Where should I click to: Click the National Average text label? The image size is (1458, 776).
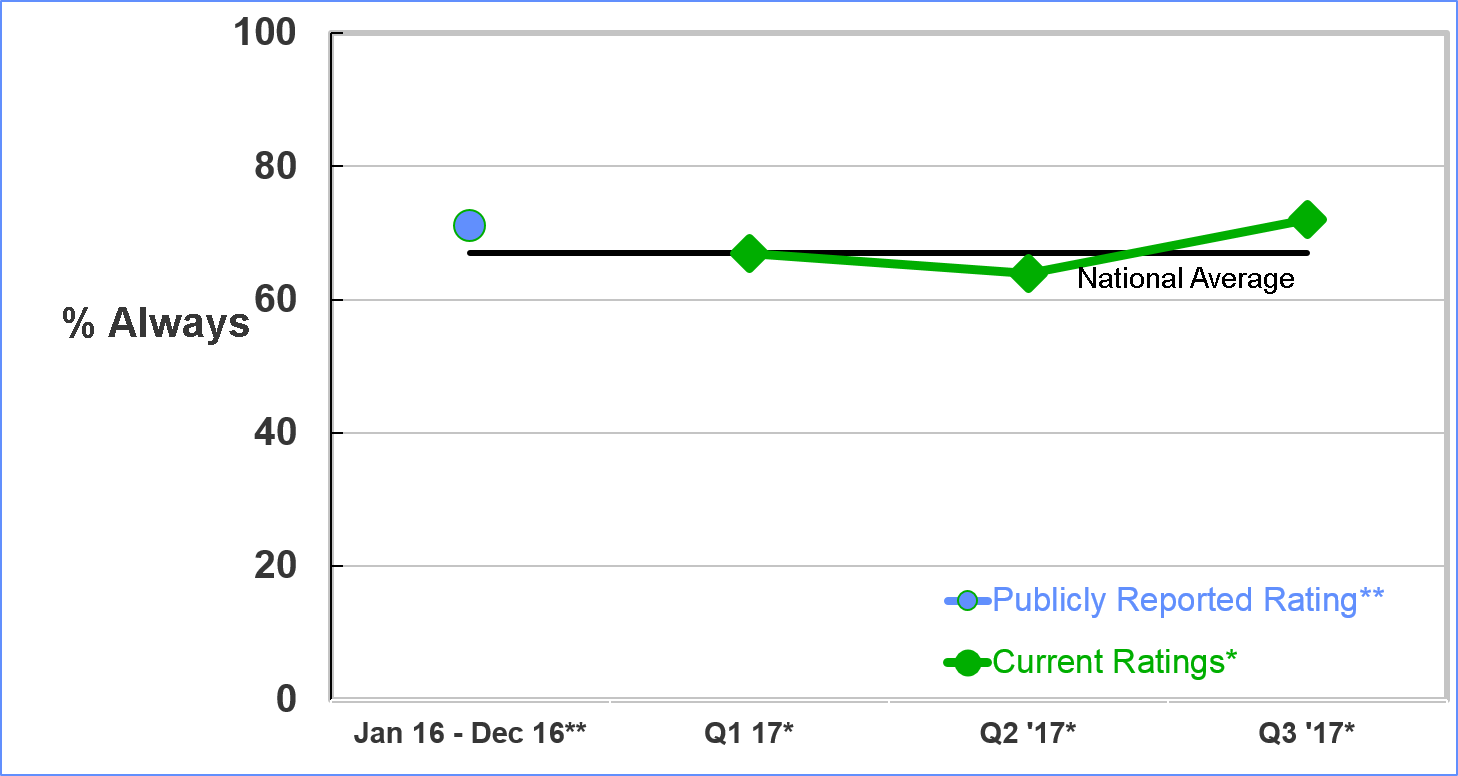1186,278
